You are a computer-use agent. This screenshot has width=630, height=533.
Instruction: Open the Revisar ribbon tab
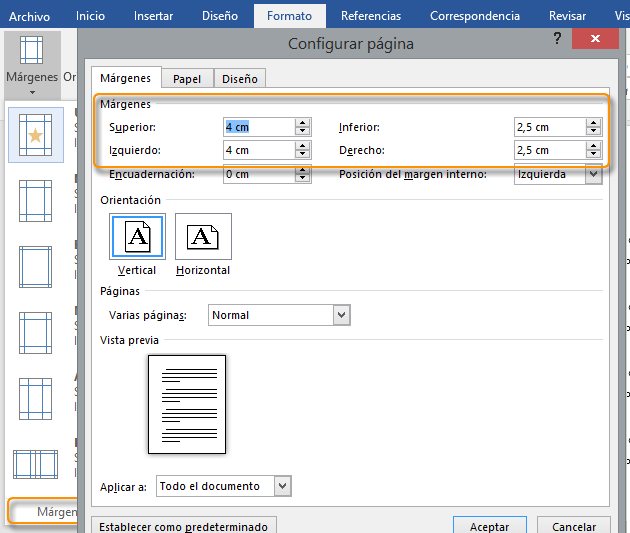pyautogui.click(x=567, y=16)
